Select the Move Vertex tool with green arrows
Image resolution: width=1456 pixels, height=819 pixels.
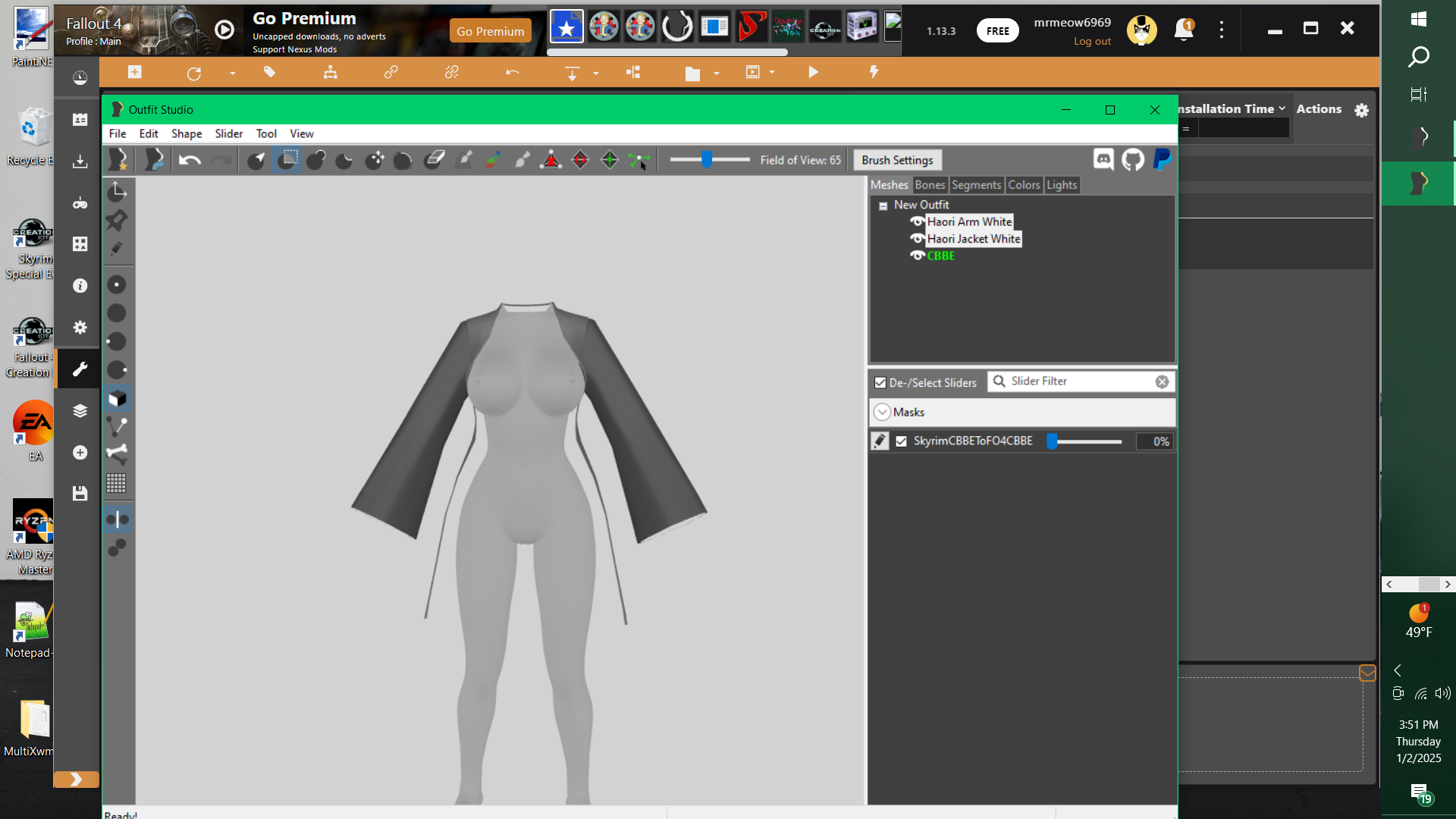pyautogui.click(x=639, y=160)
